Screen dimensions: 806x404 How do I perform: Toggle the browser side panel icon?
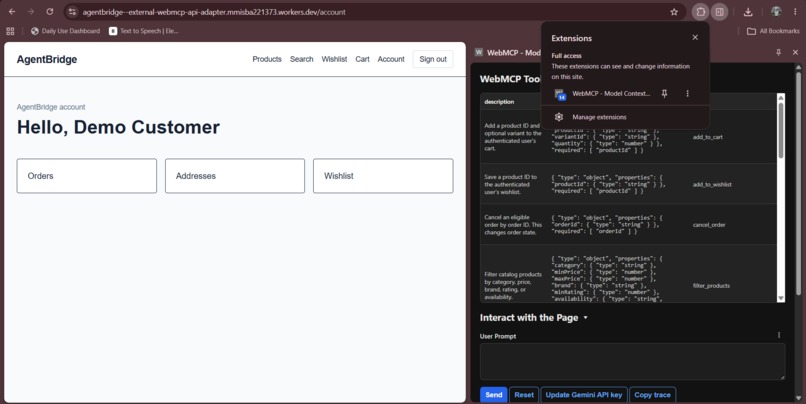pos(719,12)
